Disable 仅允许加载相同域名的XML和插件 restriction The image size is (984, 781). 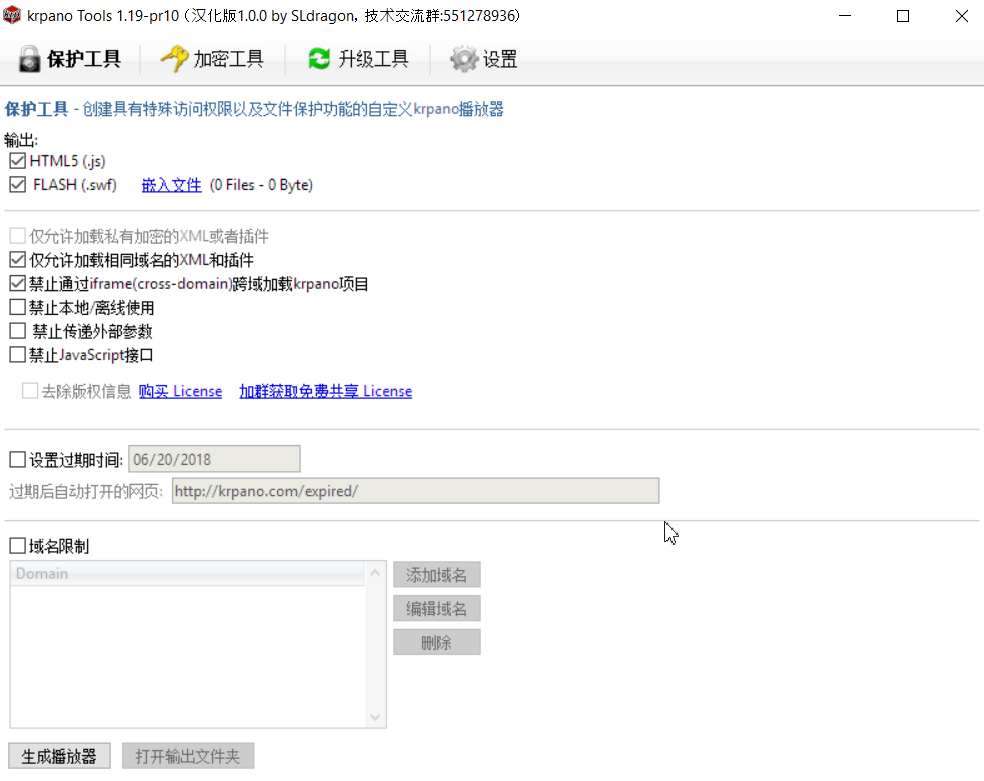16,260
